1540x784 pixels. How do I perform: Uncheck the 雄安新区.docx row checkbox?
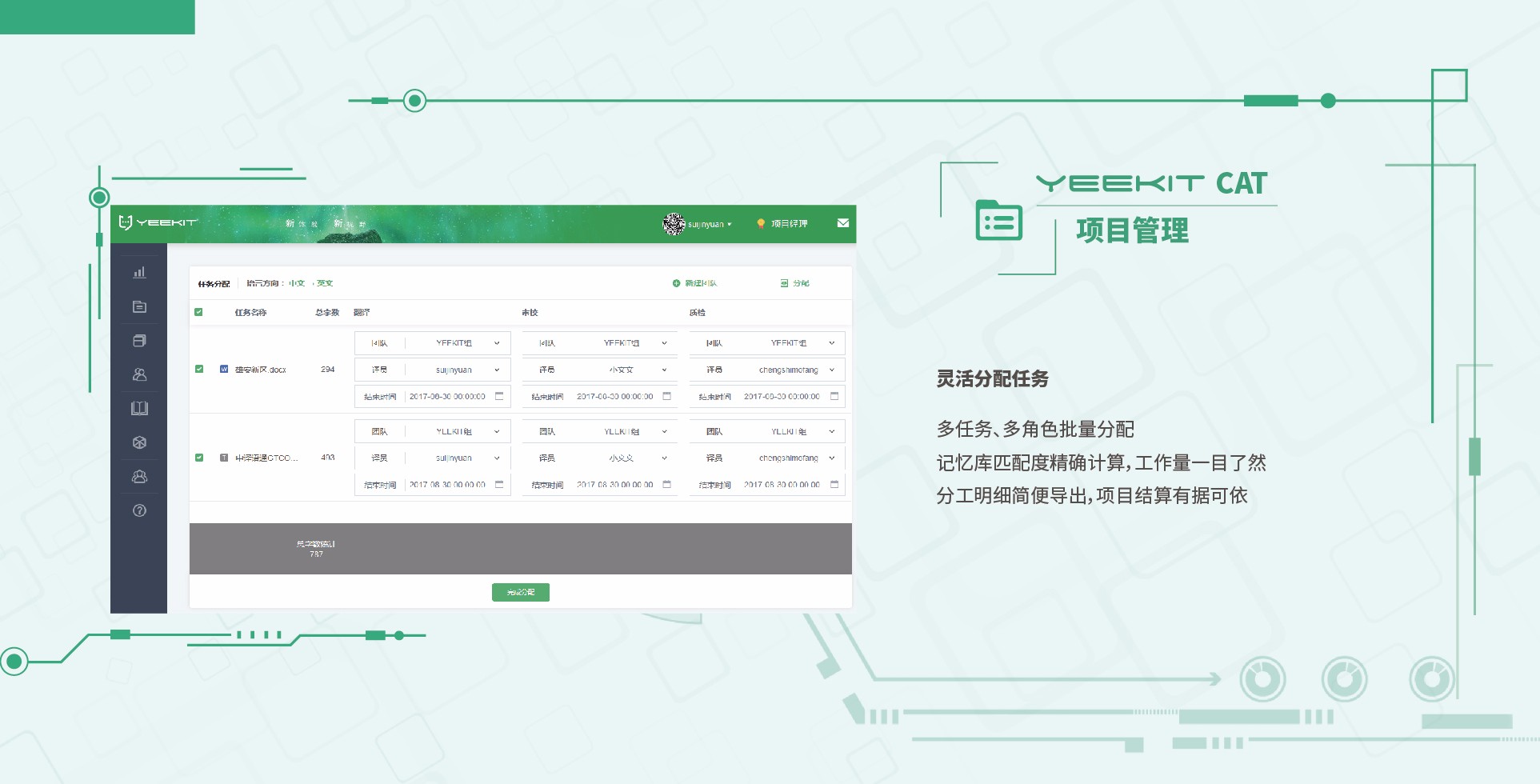[198, 369]
